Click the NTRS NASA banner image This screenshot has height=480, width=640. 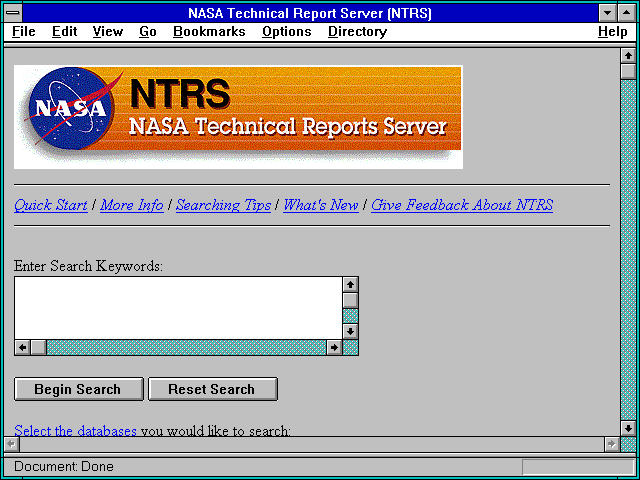tap(238, 117)
